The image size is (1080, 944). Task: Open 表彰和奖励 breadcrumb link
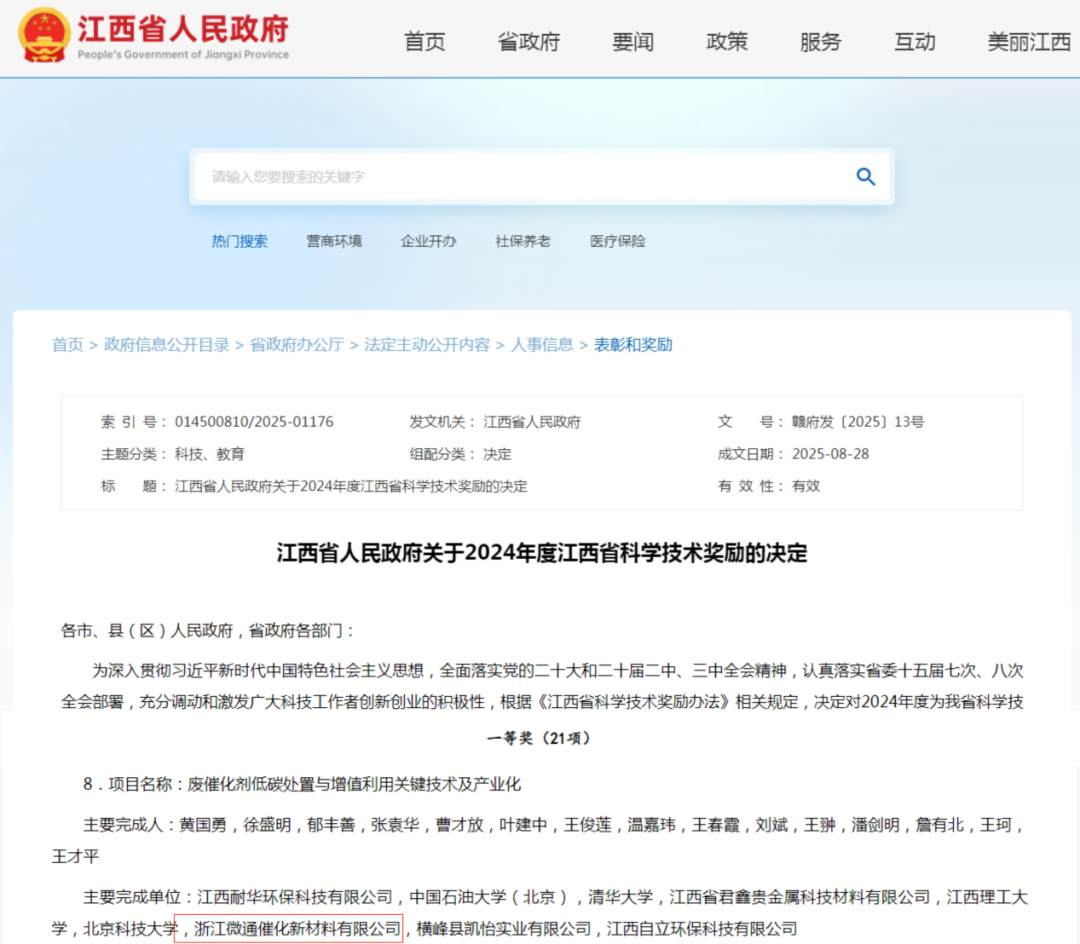pos(633,344)
